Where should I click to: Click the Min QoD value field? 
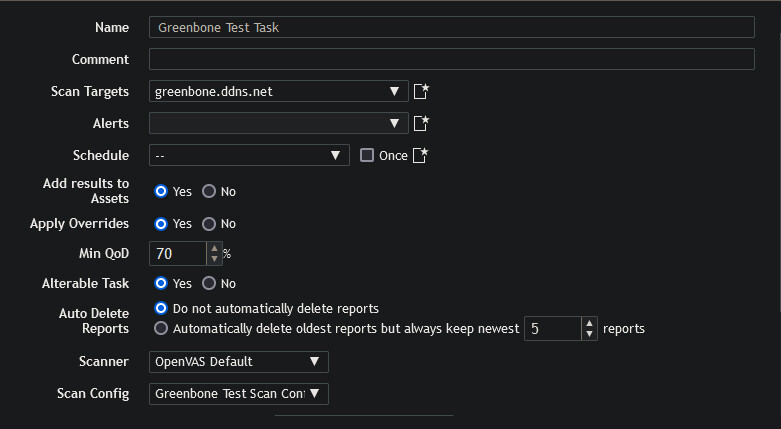178,254
